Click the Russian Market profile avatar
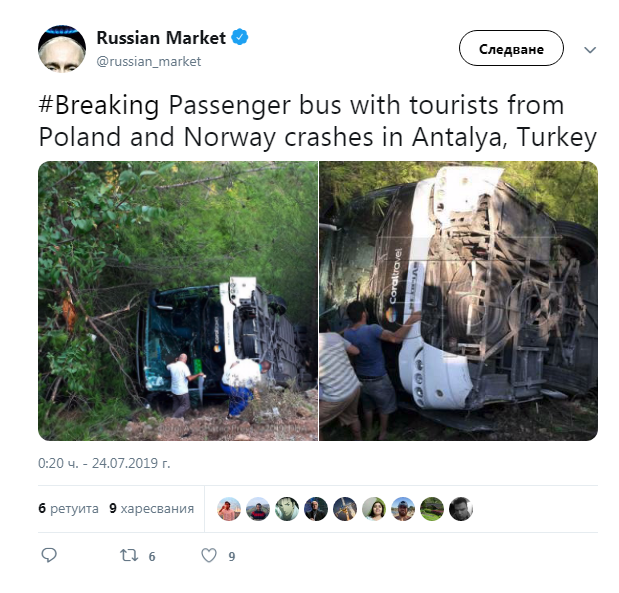The width and height of the screenshot is (619, 593). [62, 49]
